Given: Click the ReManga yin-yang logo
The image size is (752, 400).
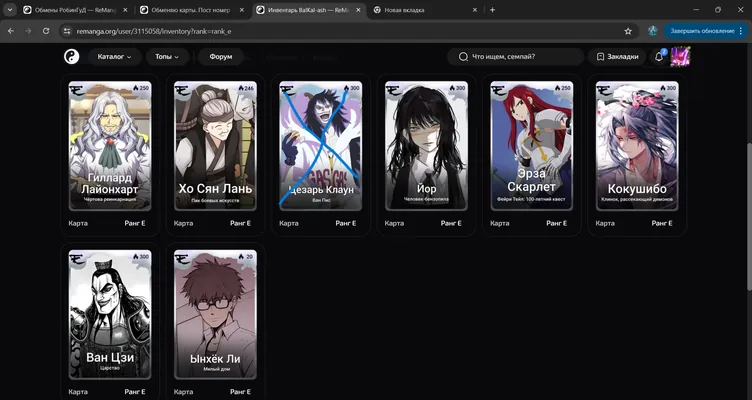Looking at the screenshot, I should coord(71,57).
